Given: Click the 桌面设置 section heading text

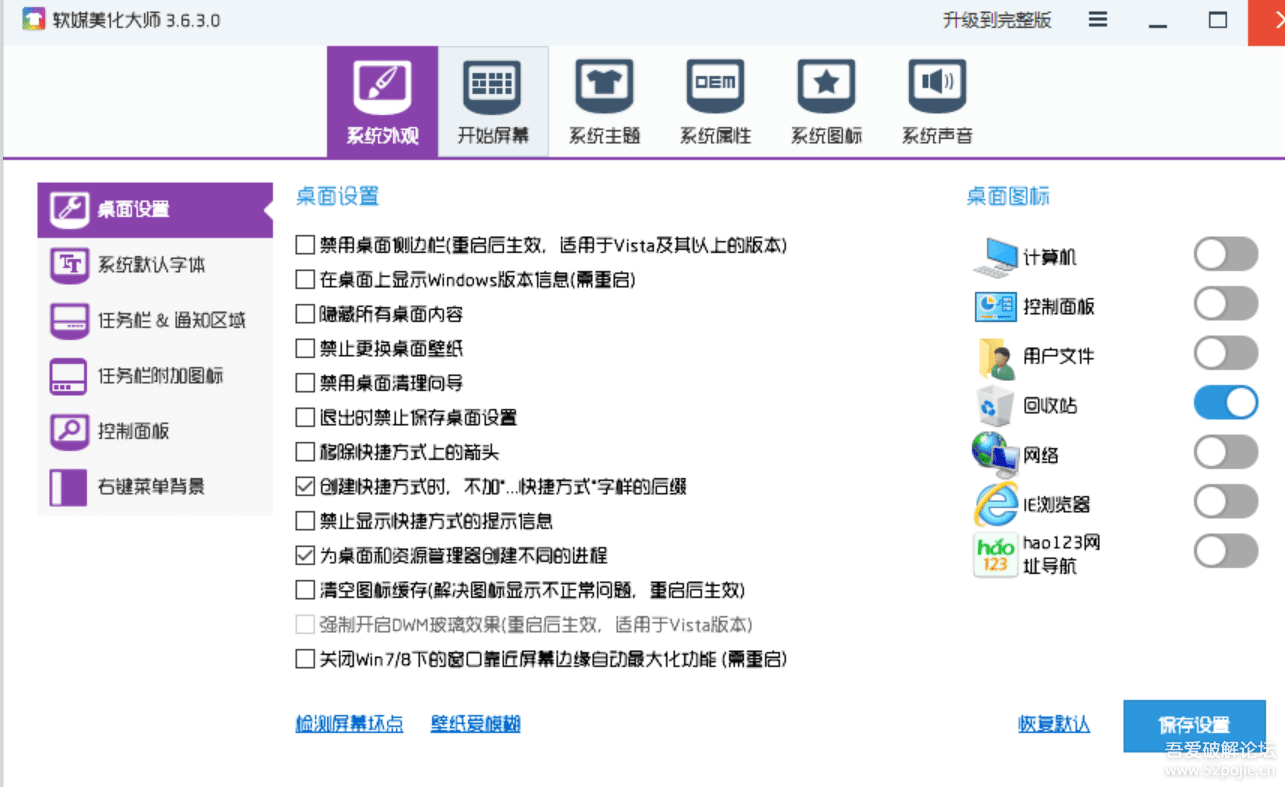Looking at the screenshot, I should pyautogui.click(x=338, y=196).
